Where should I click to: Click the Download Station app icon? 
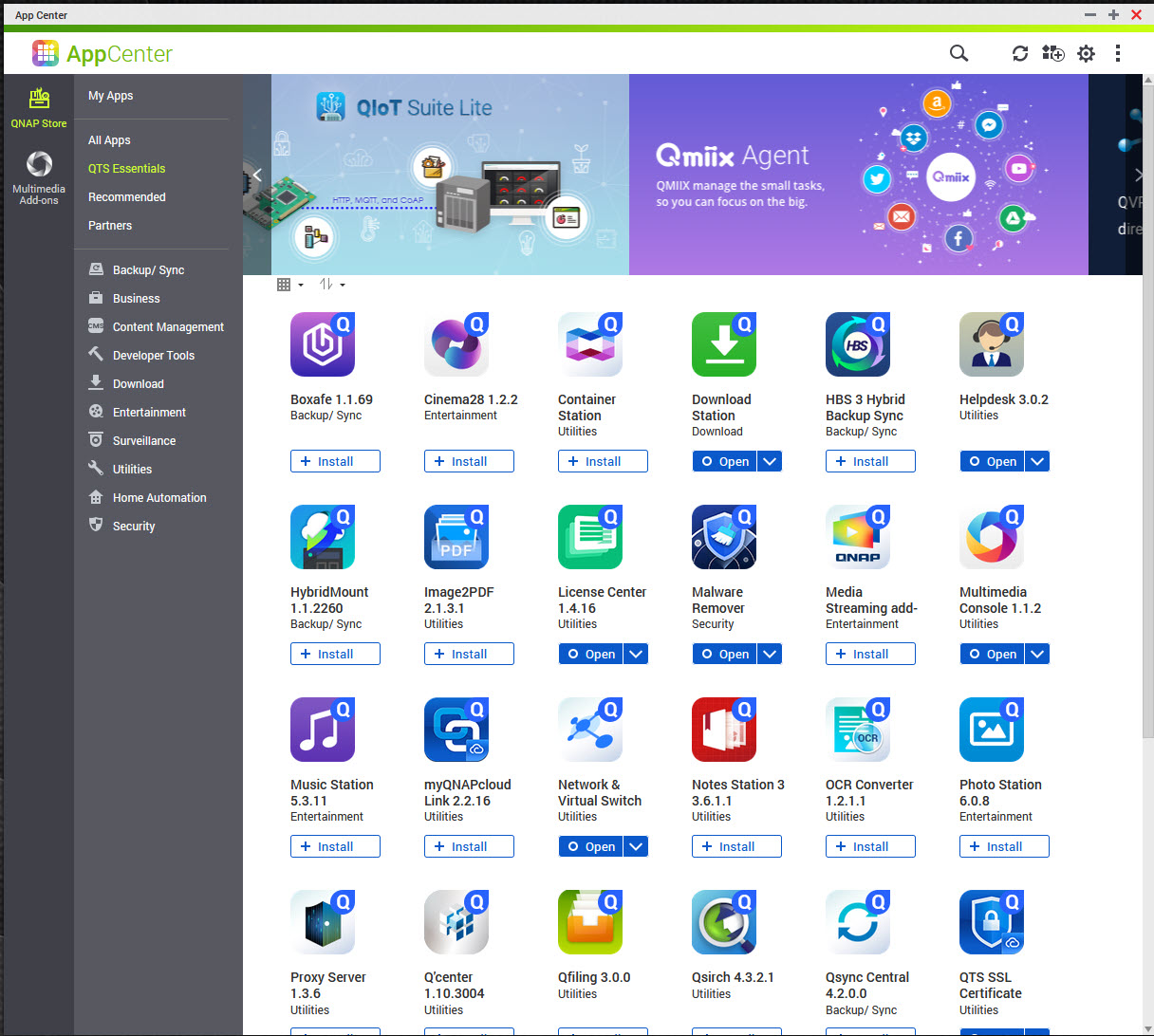pos(724,344)
